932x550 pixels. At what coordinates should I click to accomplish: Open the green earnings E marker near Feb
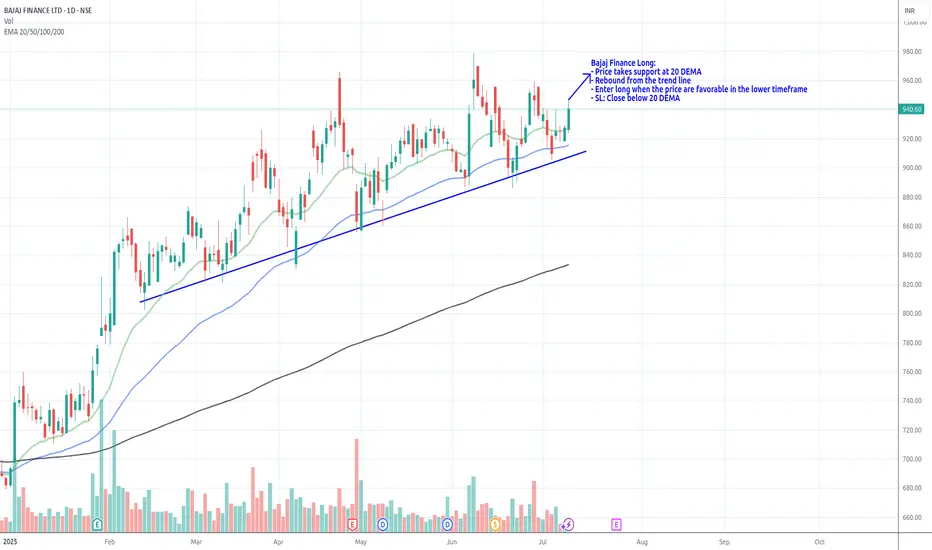click(97, 524)
